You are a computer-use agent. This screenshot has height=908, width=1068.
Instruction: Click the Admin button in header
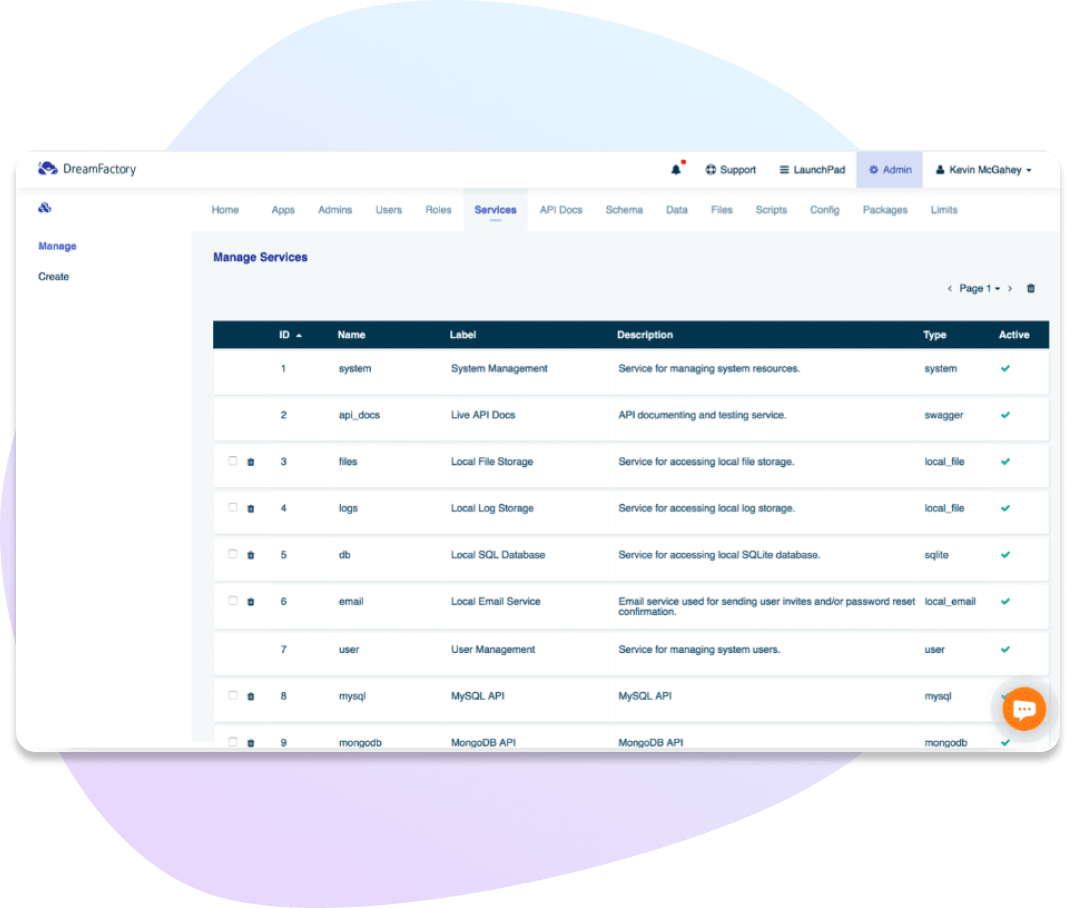pos(890,170)
